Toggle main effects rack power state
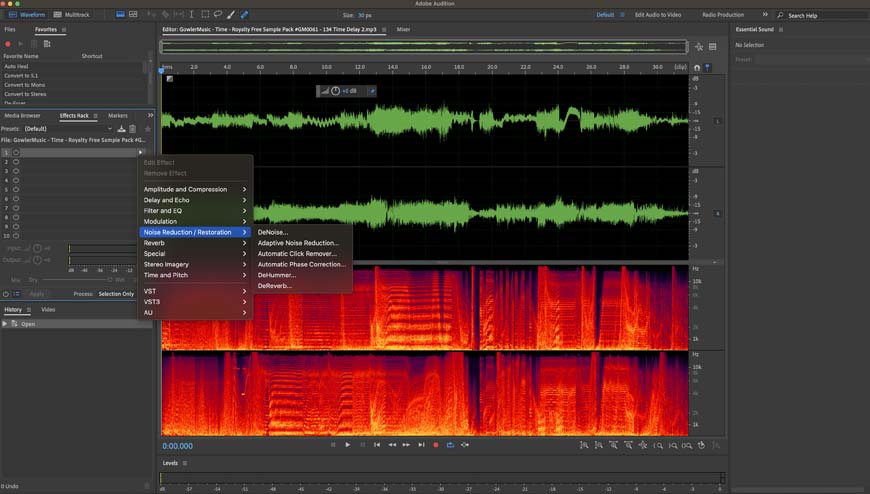 point(6,294)
